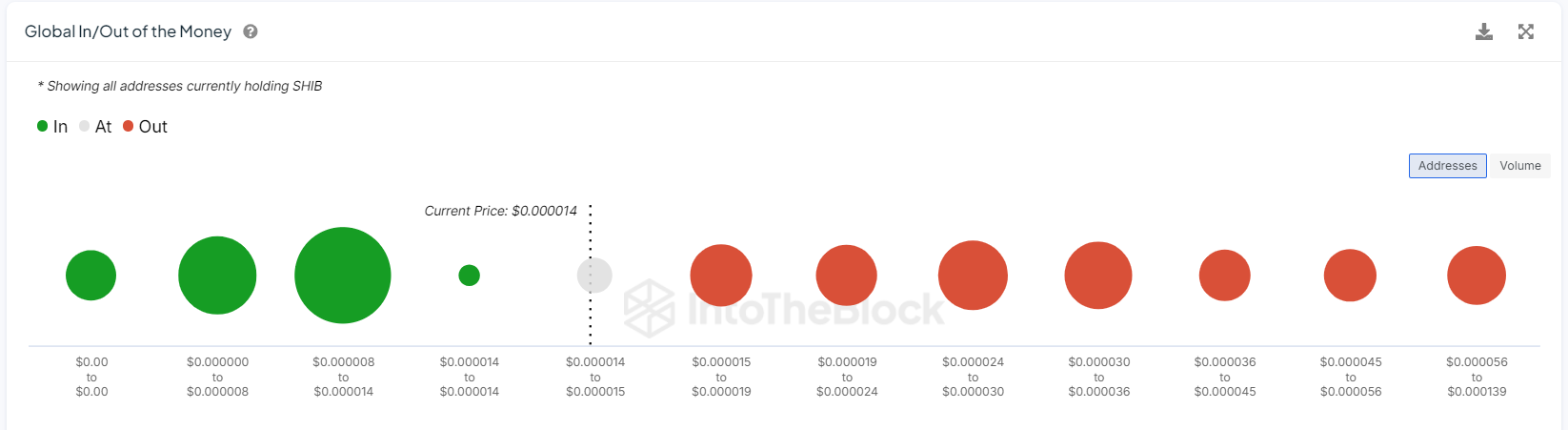This screenshot has width=1568, height=430.
Task: Download the chart using download icon
Action: click(x=1483, y=31)
